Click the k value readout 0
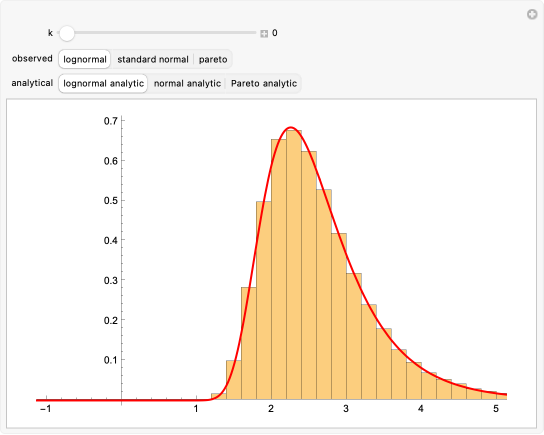Viewport: 544px width, 435px height. pyautogui.click(x=274, y=33)
